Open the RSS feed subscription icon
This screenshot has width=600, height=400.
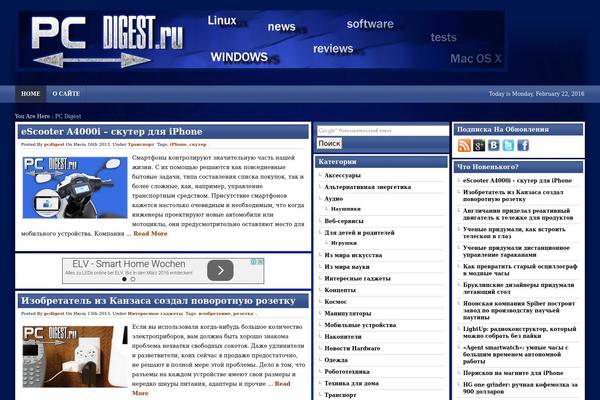coord(464,145)
